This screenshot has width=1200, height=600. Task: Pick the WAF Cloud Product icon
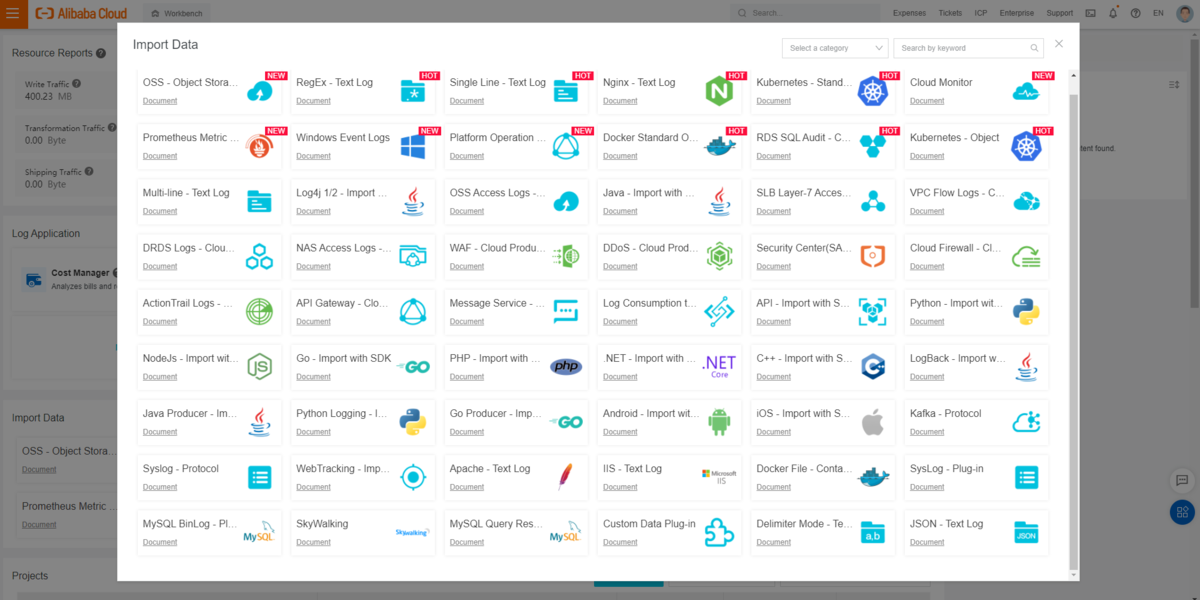(566, 256)
